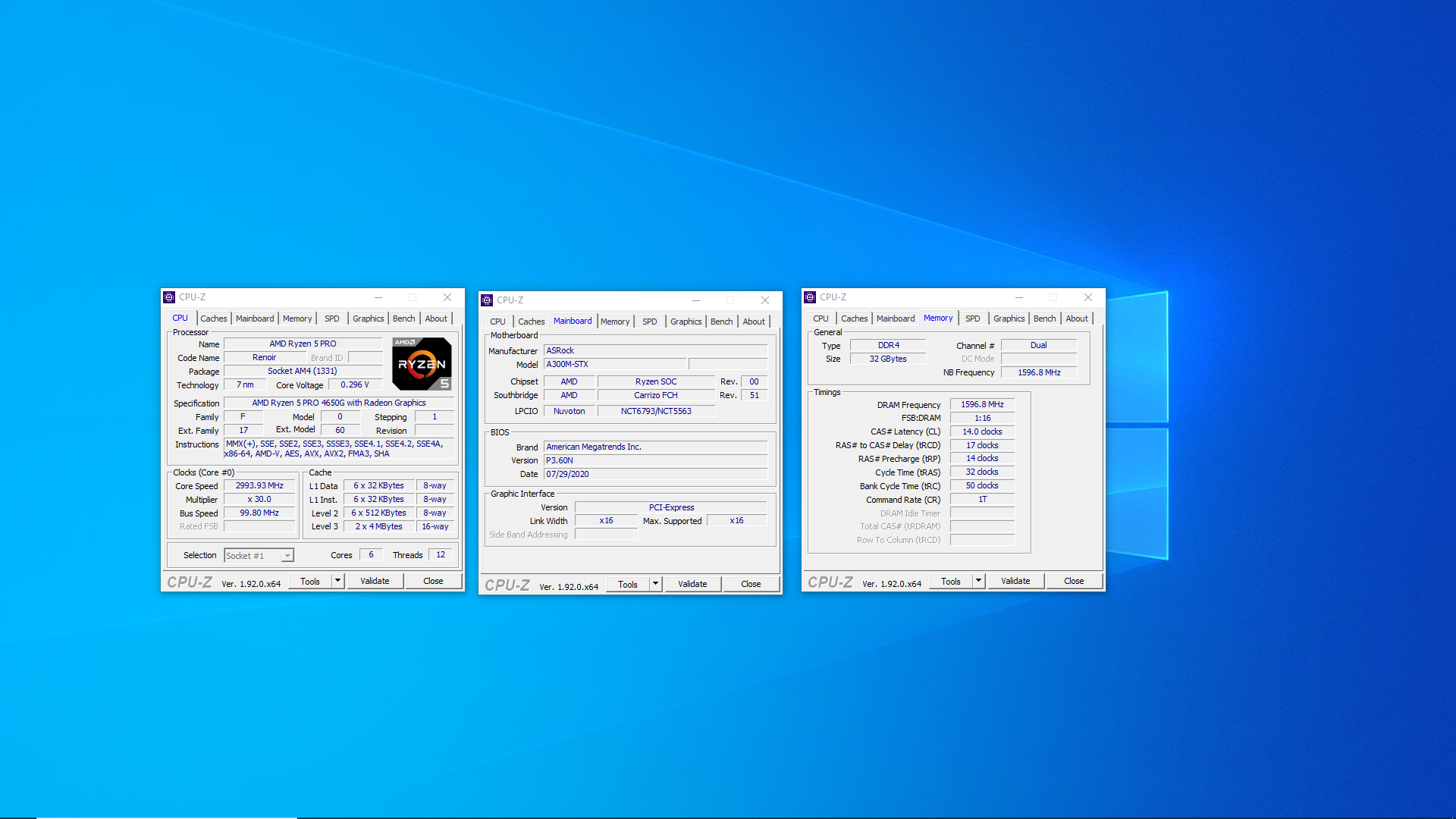This screenshot has height=819, width=1456.
Task: Close the left CPU-Z window
Action: (447, 297)
